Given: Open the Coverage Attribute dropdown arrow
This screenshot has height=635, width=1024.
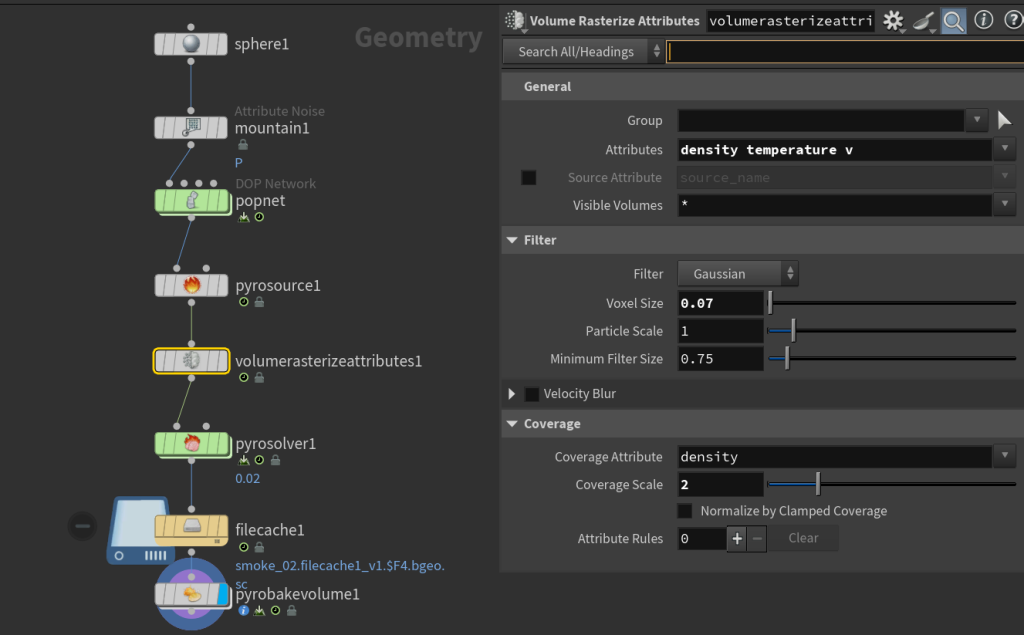Looking at the screenshot, I should (1004, 457).
